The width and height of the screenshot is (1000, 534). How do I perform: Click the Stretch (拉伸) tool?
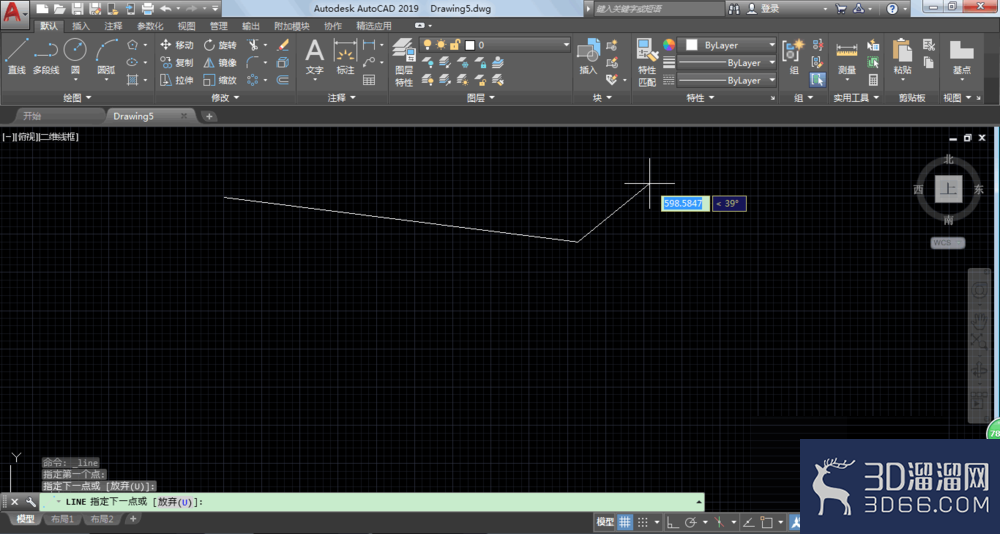tap(177, 80)
